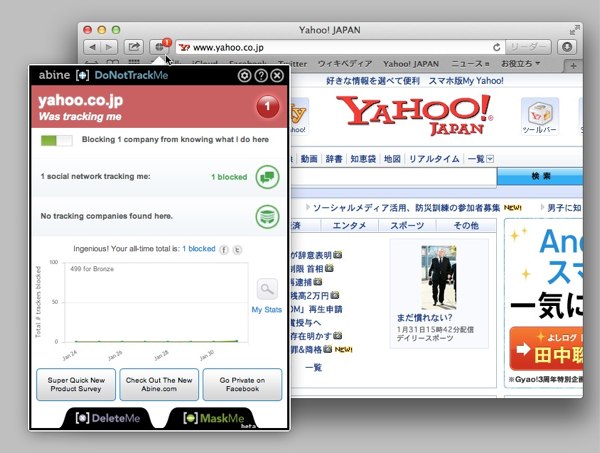Click the ツールバー cube icon
600x453 pixels.
[x=540, y=116]
